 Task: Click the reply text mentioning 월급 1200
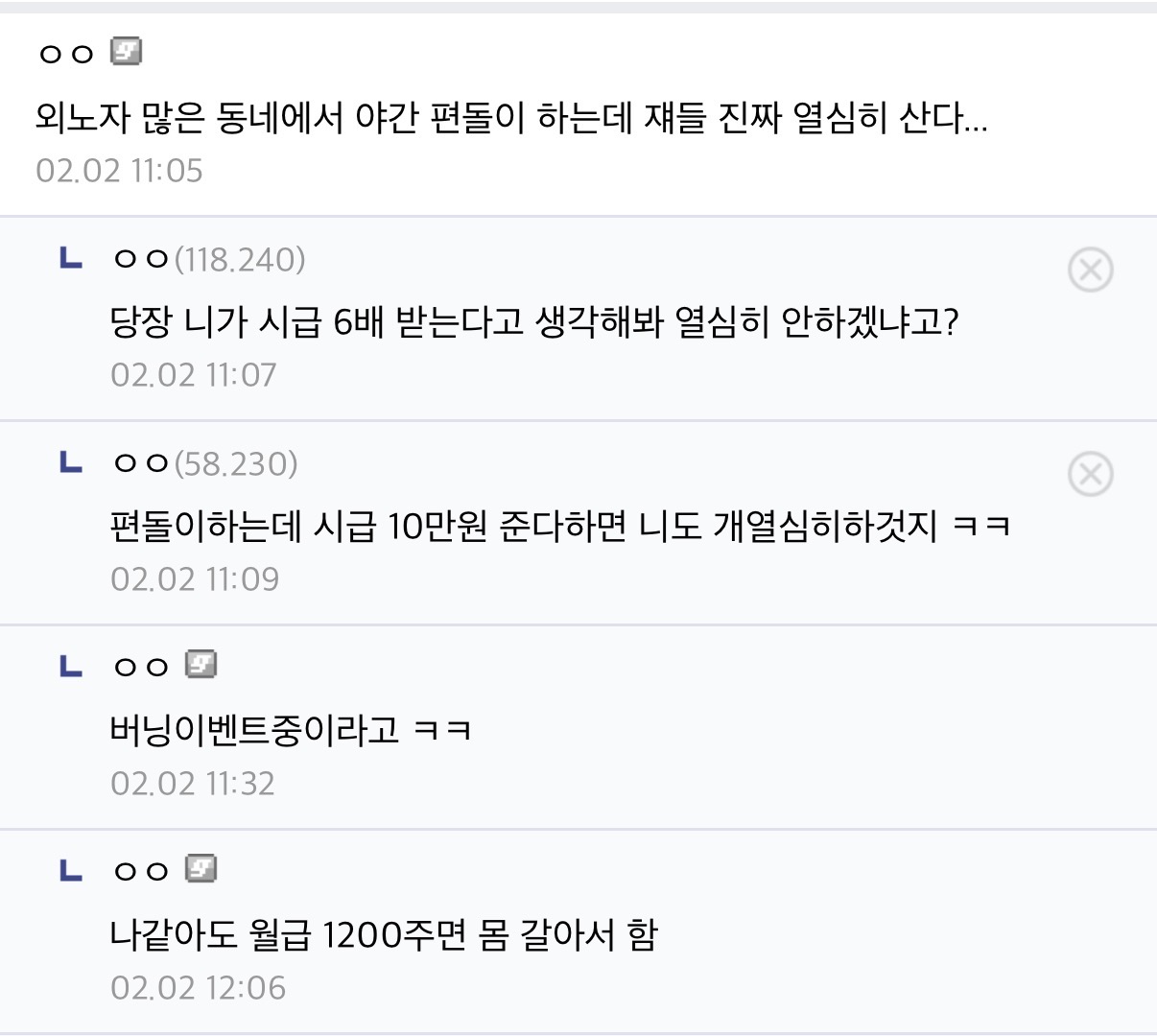pos(384,934)
